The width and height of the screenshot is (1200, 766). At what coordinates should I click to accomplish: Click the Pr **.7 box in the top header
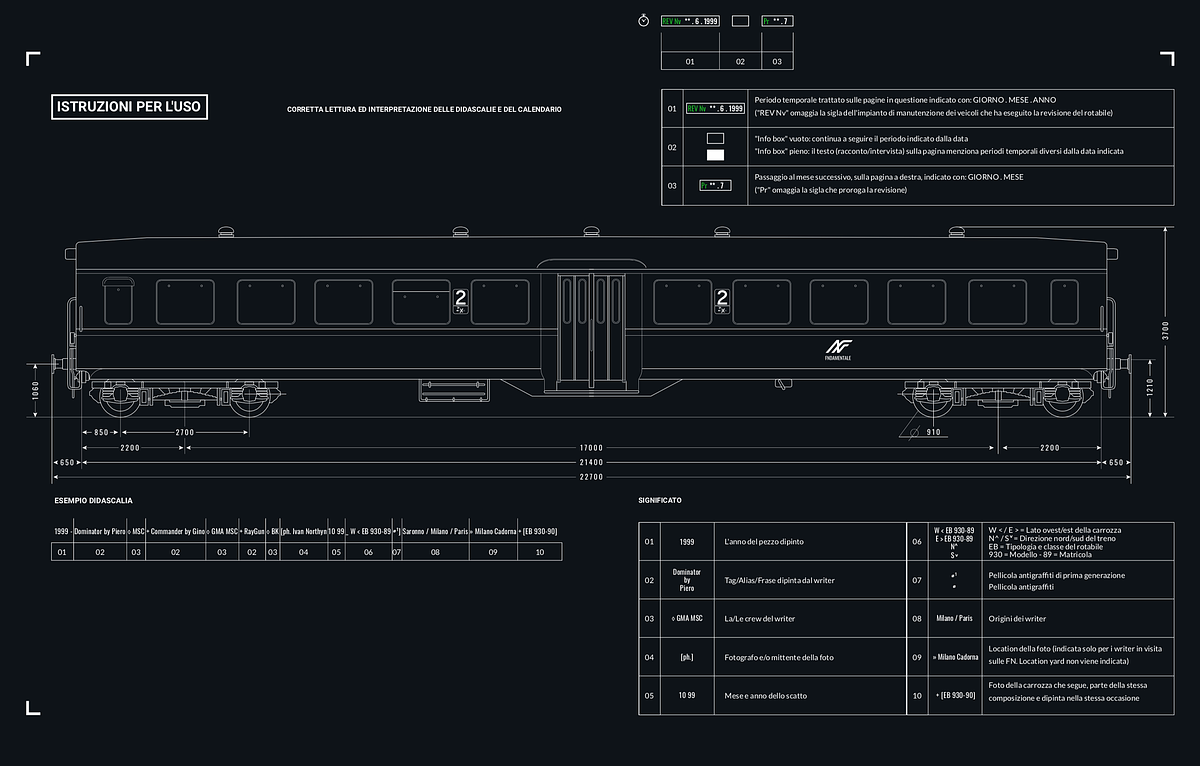777,20
